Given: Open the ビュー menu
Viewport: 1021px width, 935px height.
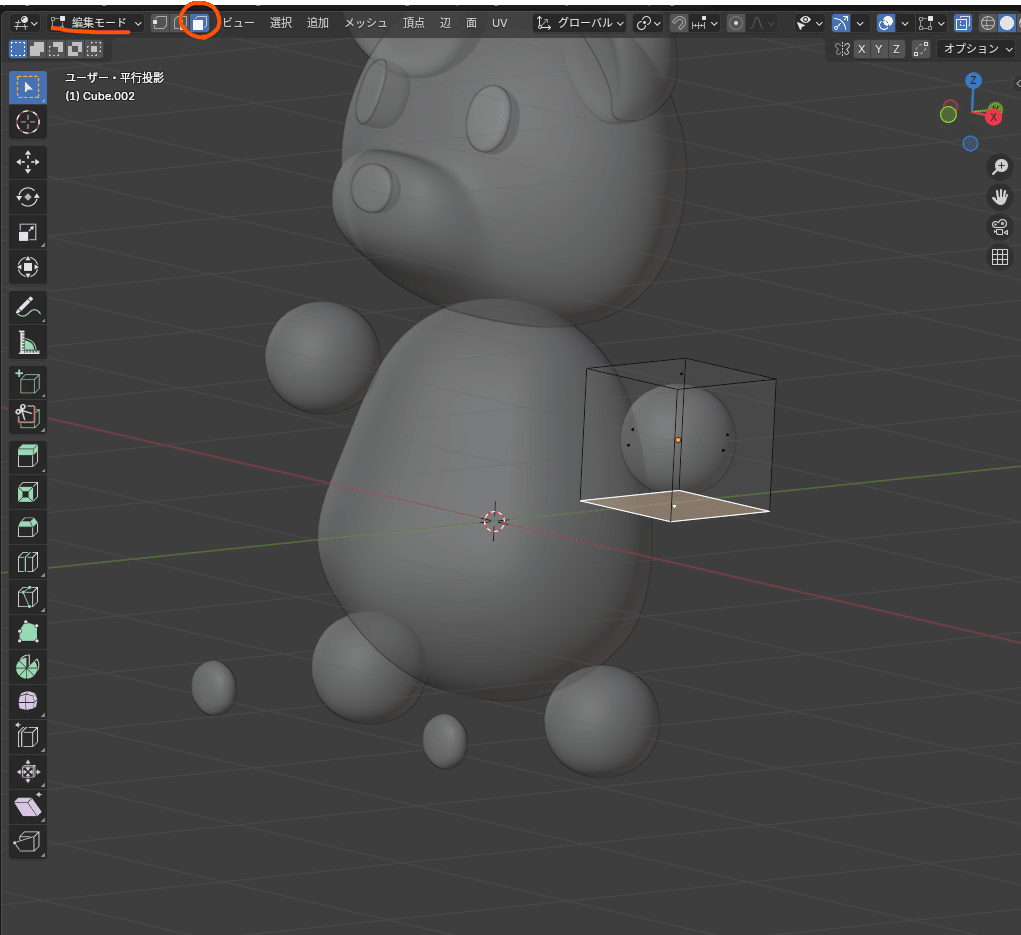Looking at the screenshot, I should [x=238, y=23].
